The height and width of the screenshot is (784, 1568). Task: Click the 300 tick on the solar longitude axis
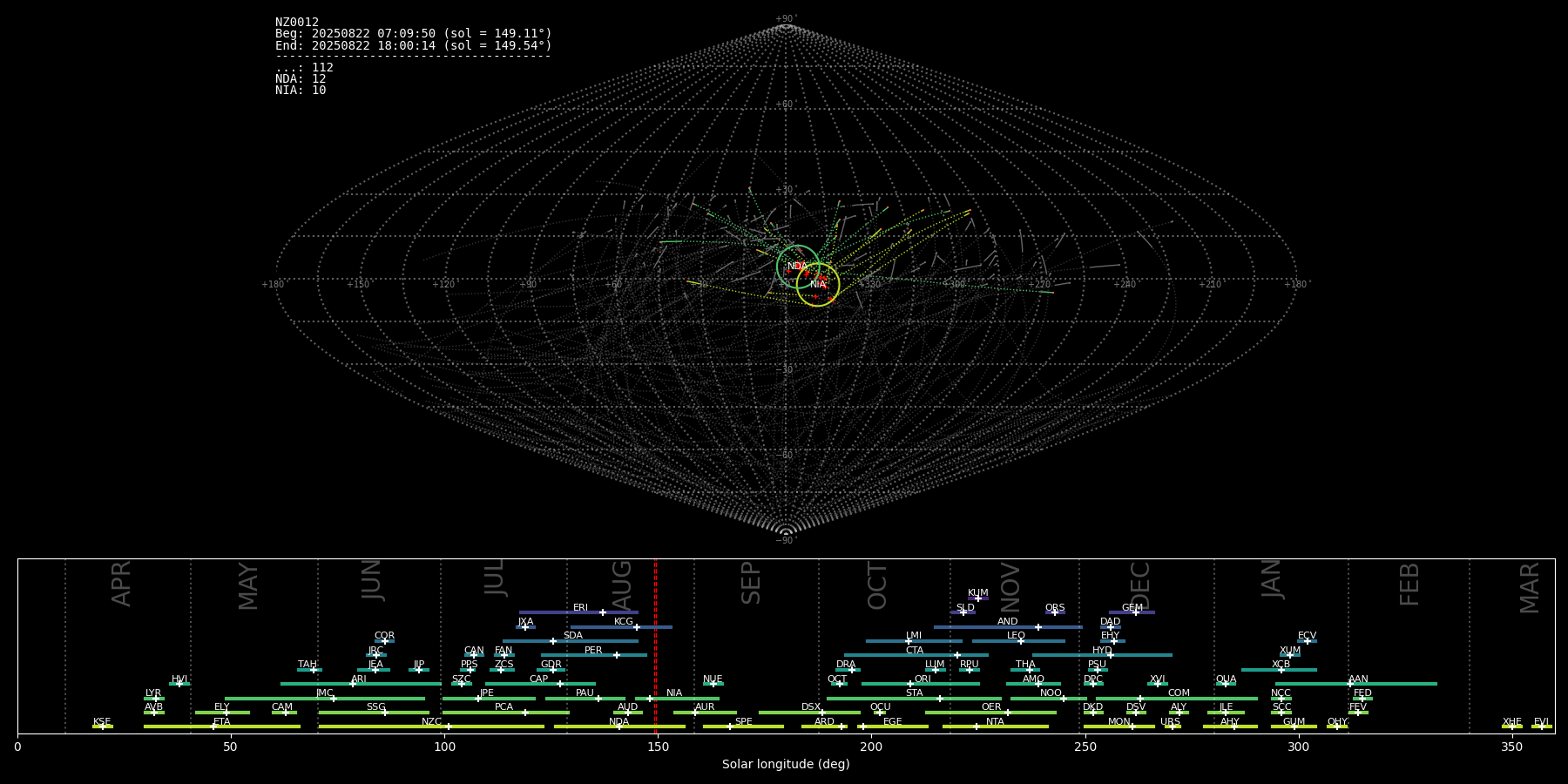click(1298, 747)
